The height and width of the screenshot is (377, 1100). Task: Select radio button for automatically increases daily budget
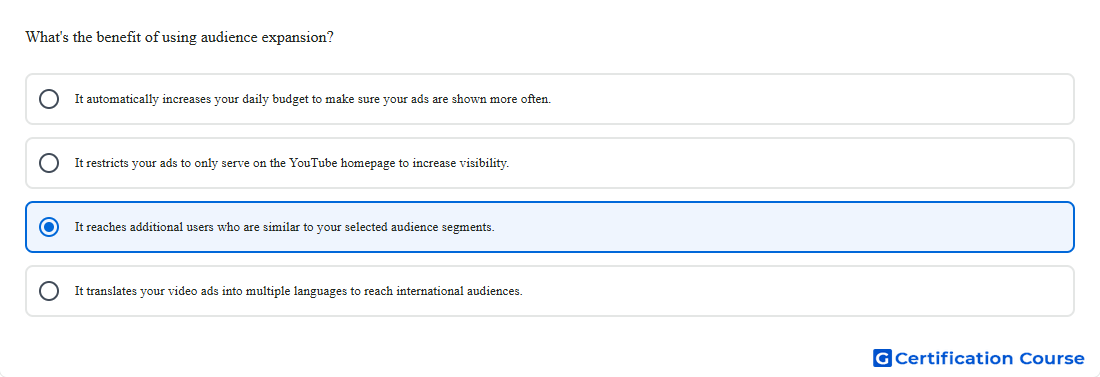pyautogui.click(x=49, y=99)
